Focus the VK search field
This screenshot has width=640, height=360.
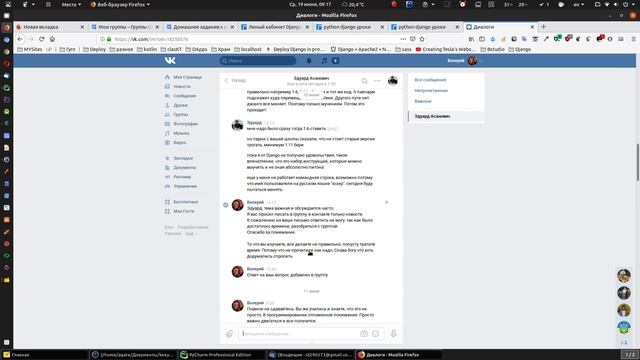258,61
